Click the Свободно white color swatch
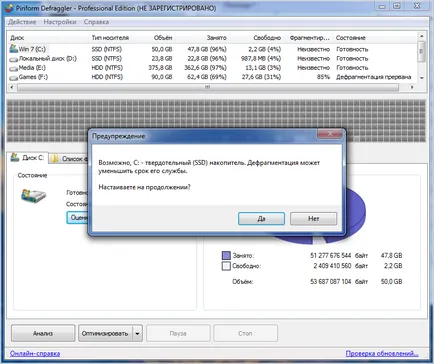434x364 pixels. 226,266
